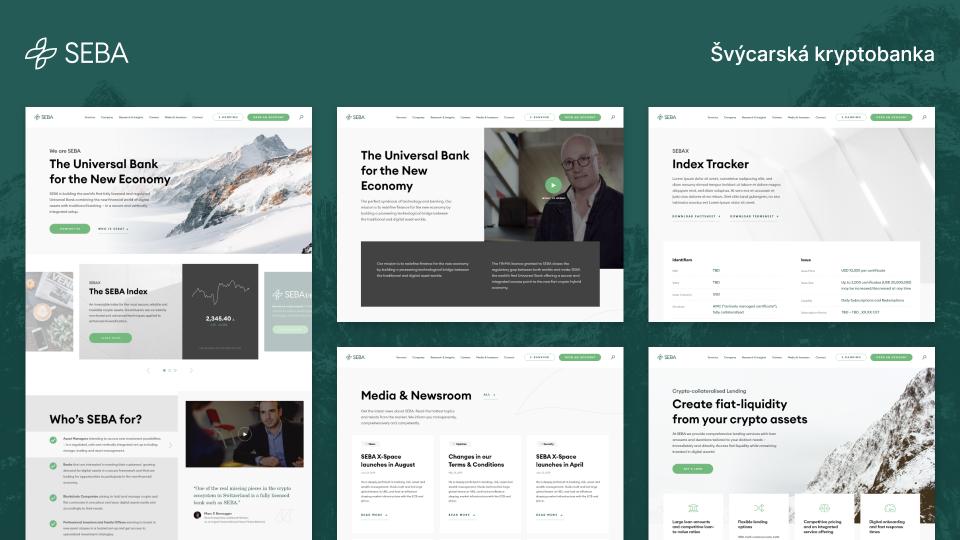
Task: Click the Index Tracker page heading
Action: click(710, 164)
